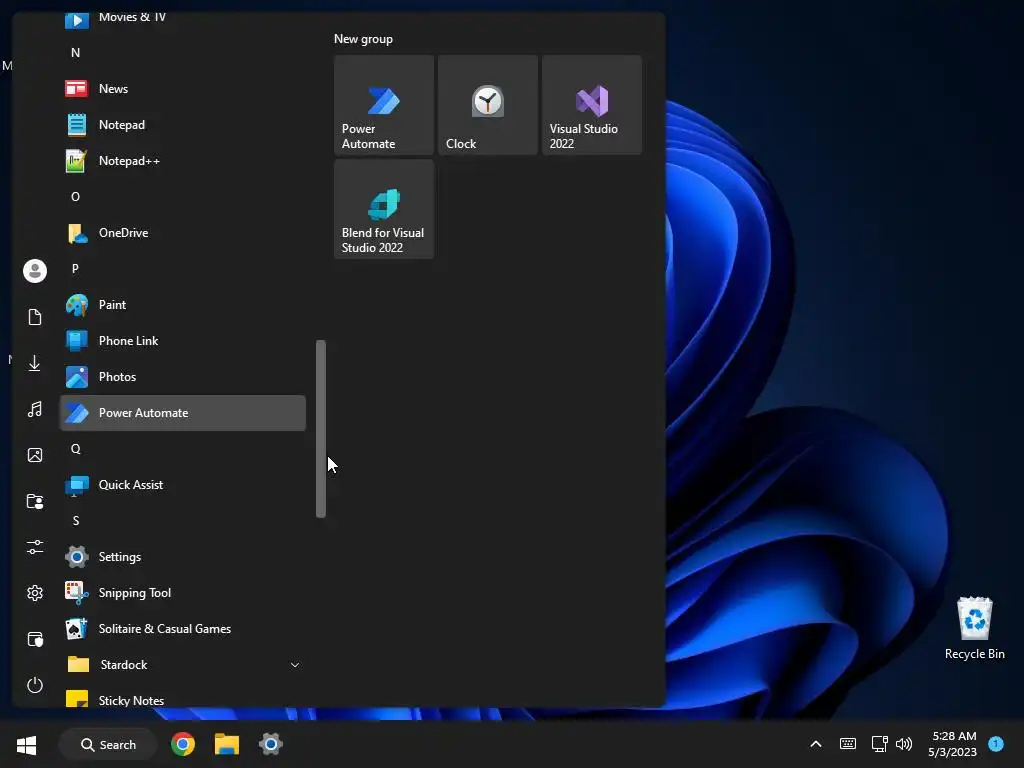Open Google Chrome from the taskbar
The image size is (1024, 768).
(x=183, y=744)
